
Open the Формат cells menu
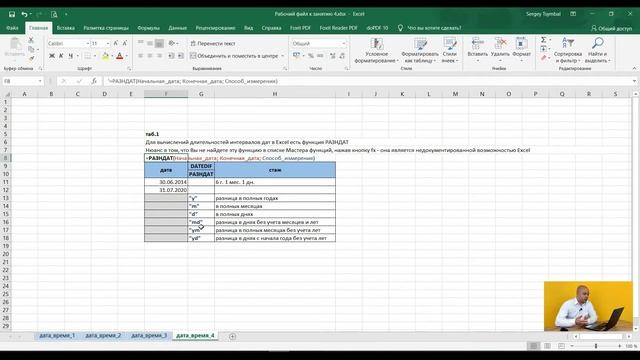coord(521,49)
